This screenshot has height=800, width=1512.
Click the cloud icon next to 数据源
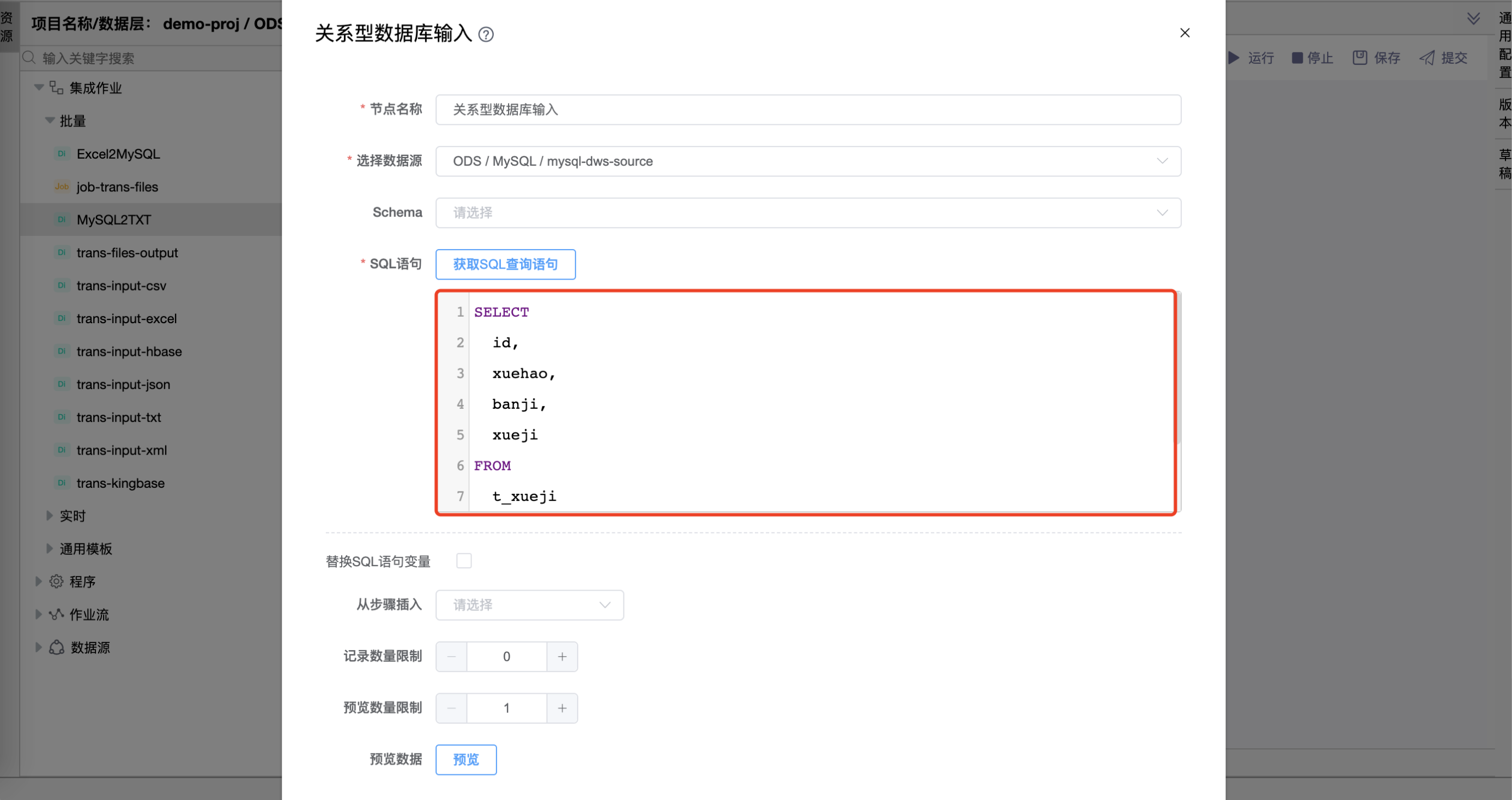point(56,647)
